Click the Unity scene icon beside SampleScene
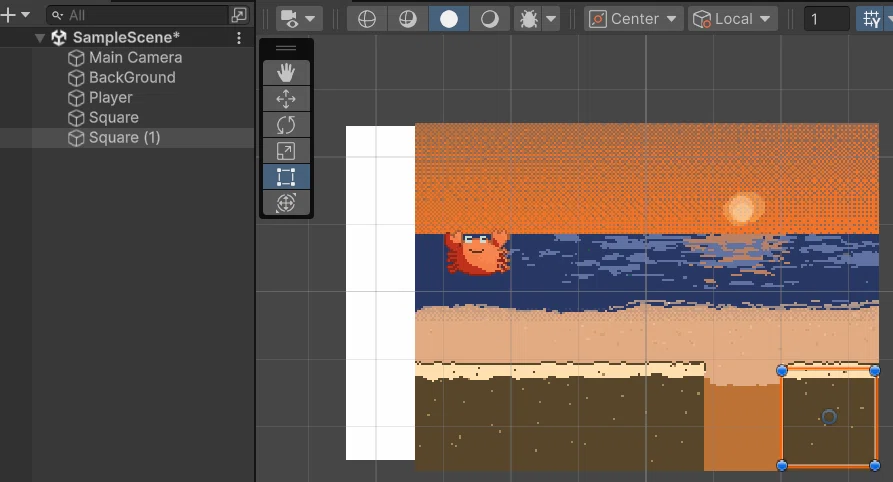Viewport: 893px width, 482px height. click(x=59, y=38)
